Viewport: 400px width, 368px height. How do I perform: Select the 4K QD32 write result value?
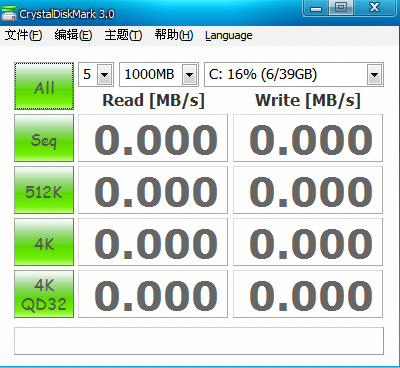308,294
